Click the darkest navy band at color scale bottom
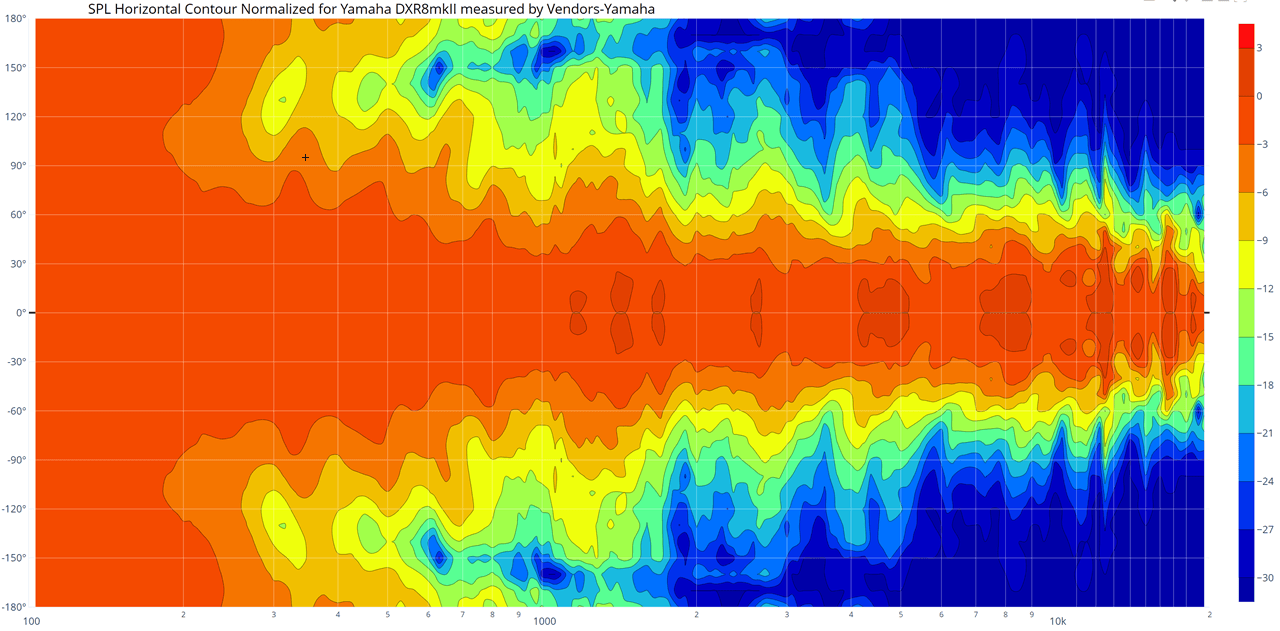Screen dimensions: 1280x631 point(1245,590)
